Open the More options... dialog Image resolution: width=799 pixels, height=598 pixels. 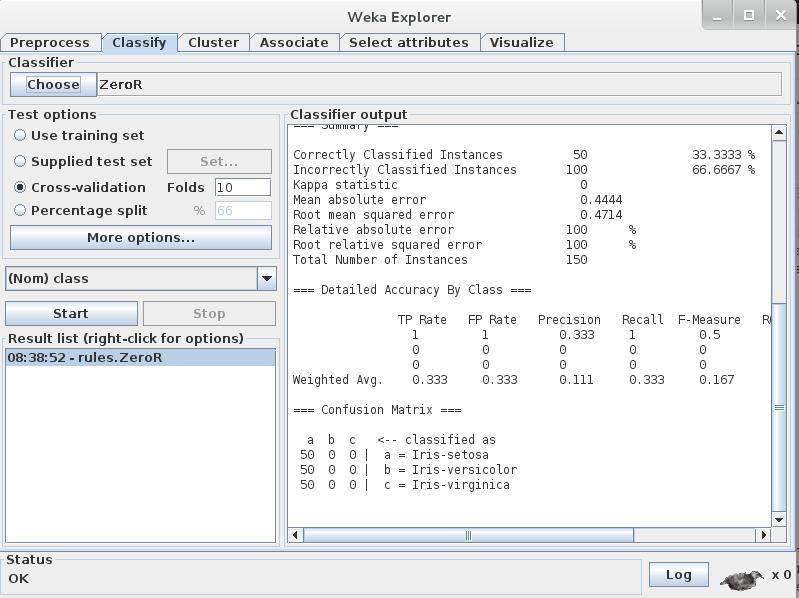click(141, 237)
